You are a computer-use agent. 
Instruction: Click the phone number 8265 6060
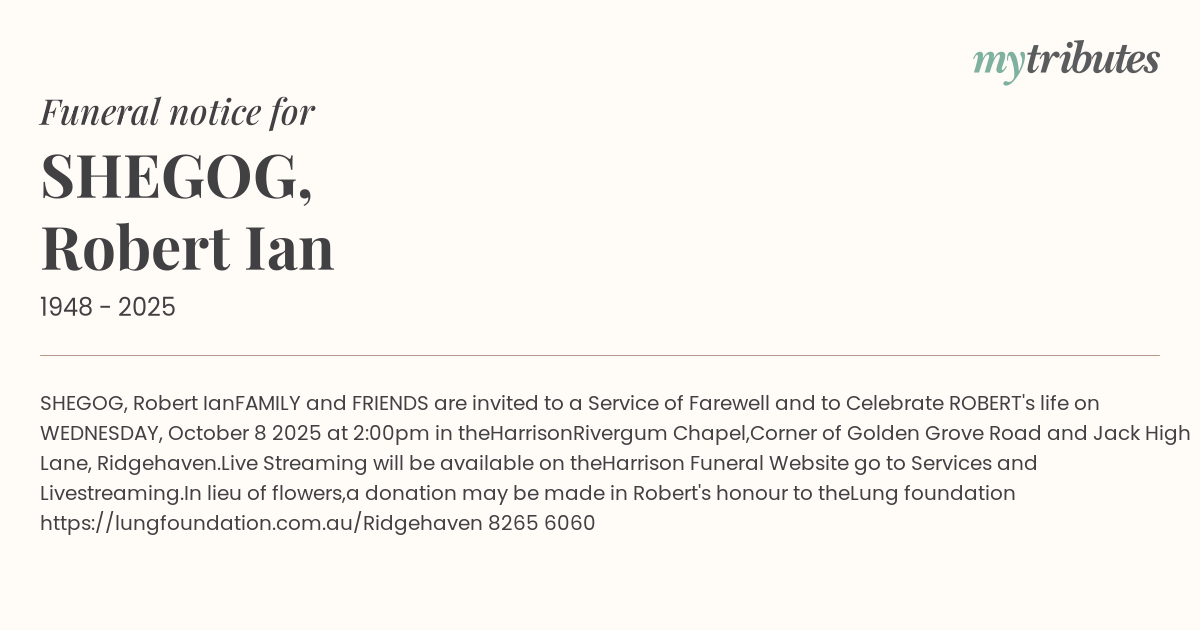tap(541, 523)
